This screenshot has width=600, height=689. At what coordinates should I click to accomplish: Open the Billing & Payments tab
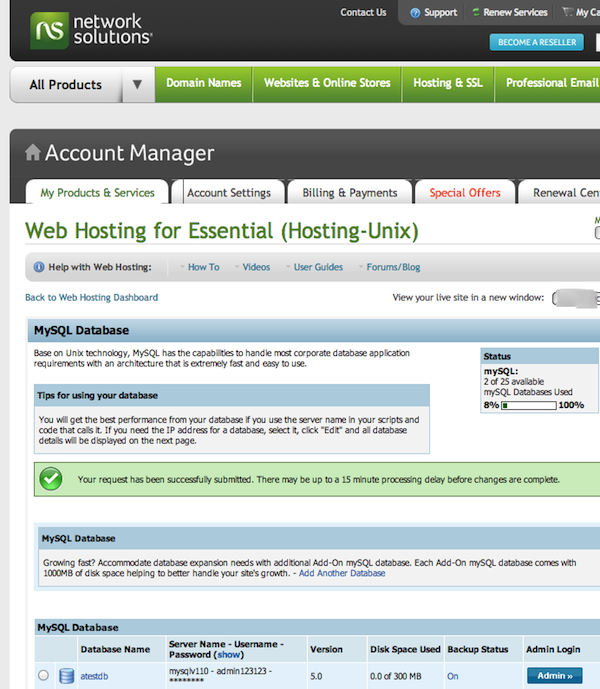pyautogui.click(x=349, y=193)
